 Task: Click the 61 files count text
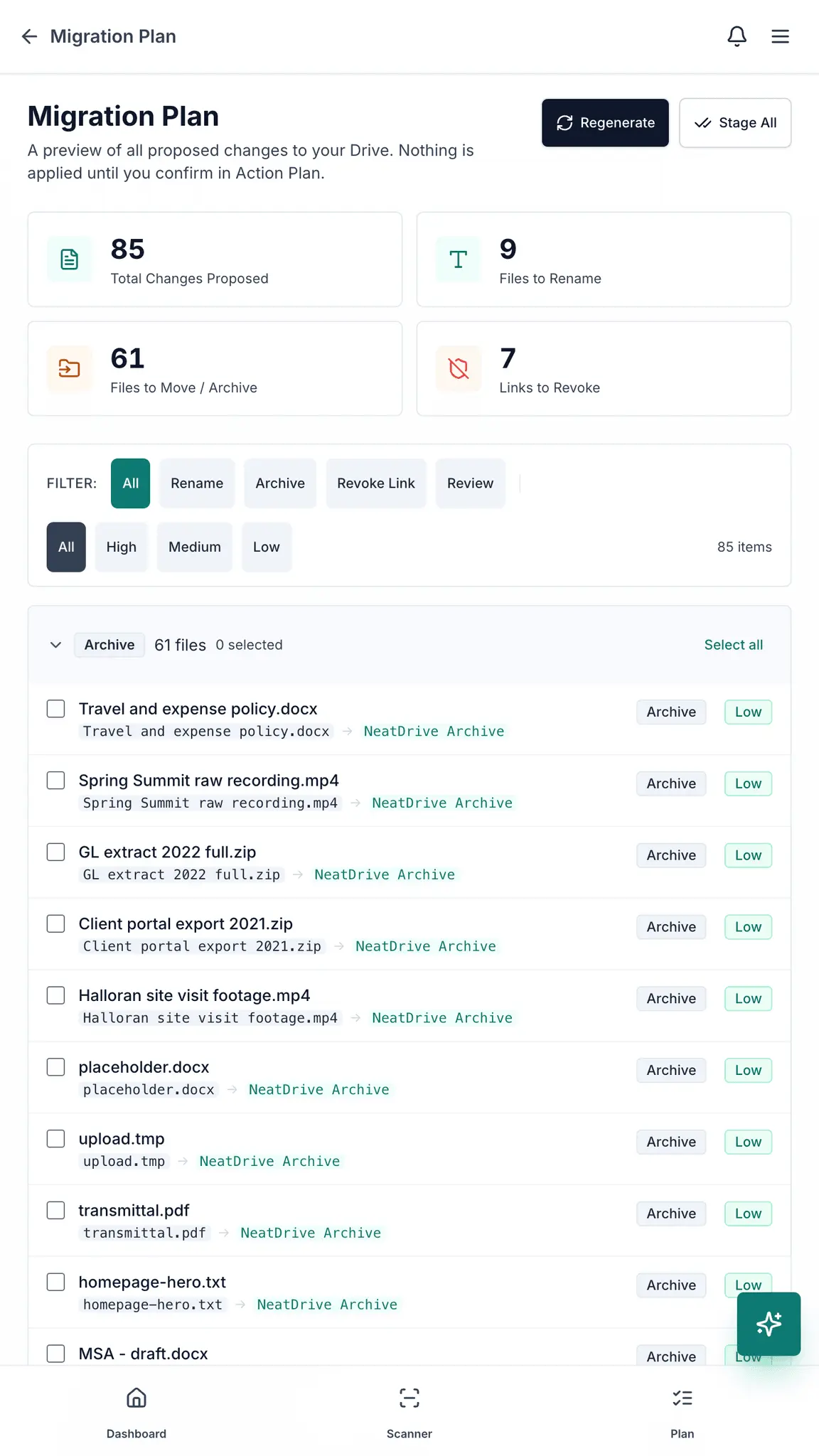180,645
